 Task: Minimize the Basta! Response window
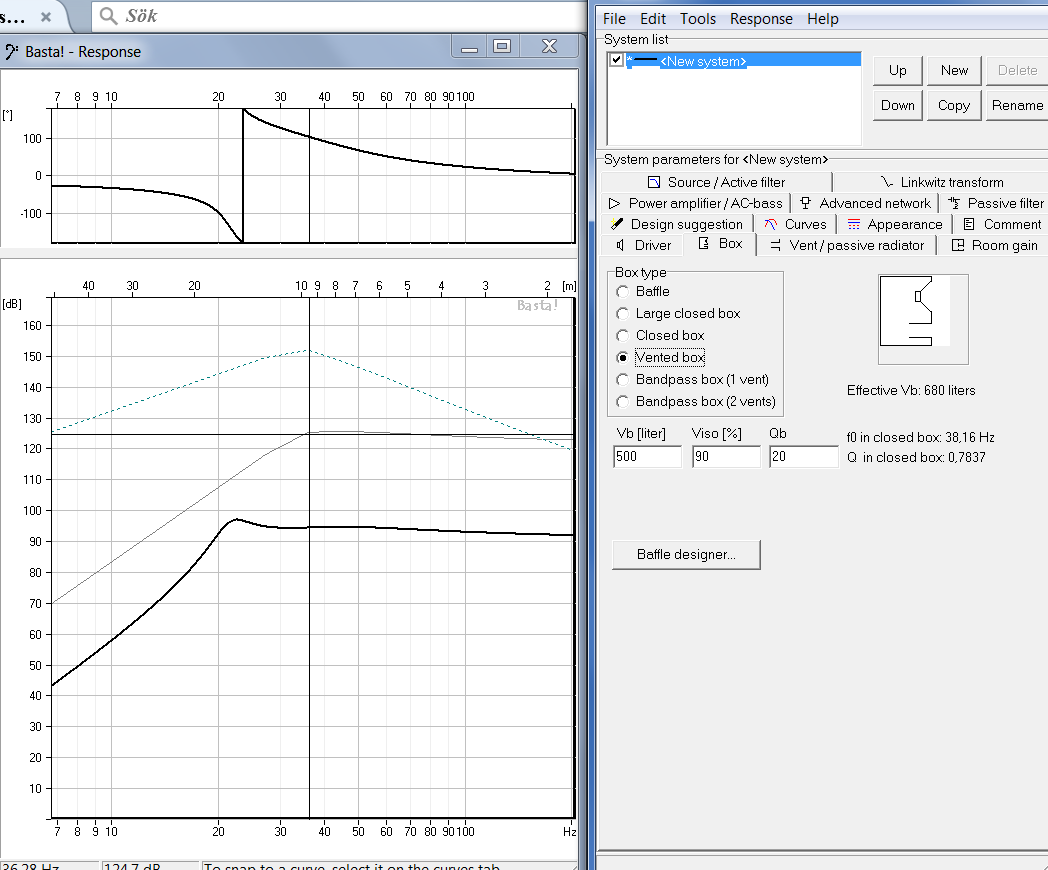click(x=470, y=47)
